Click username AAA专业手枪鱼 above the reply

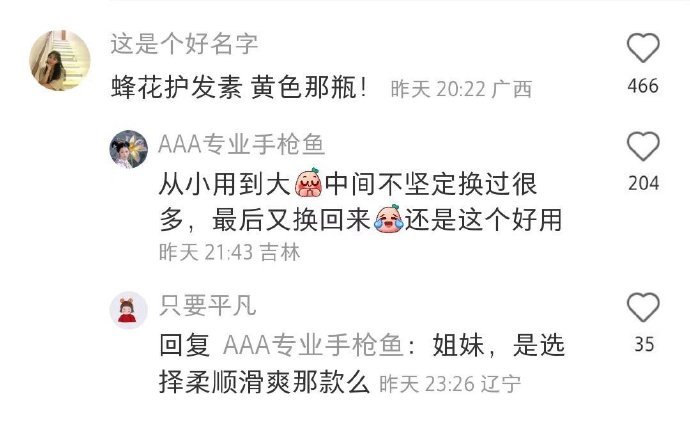[x=242, y=144]
